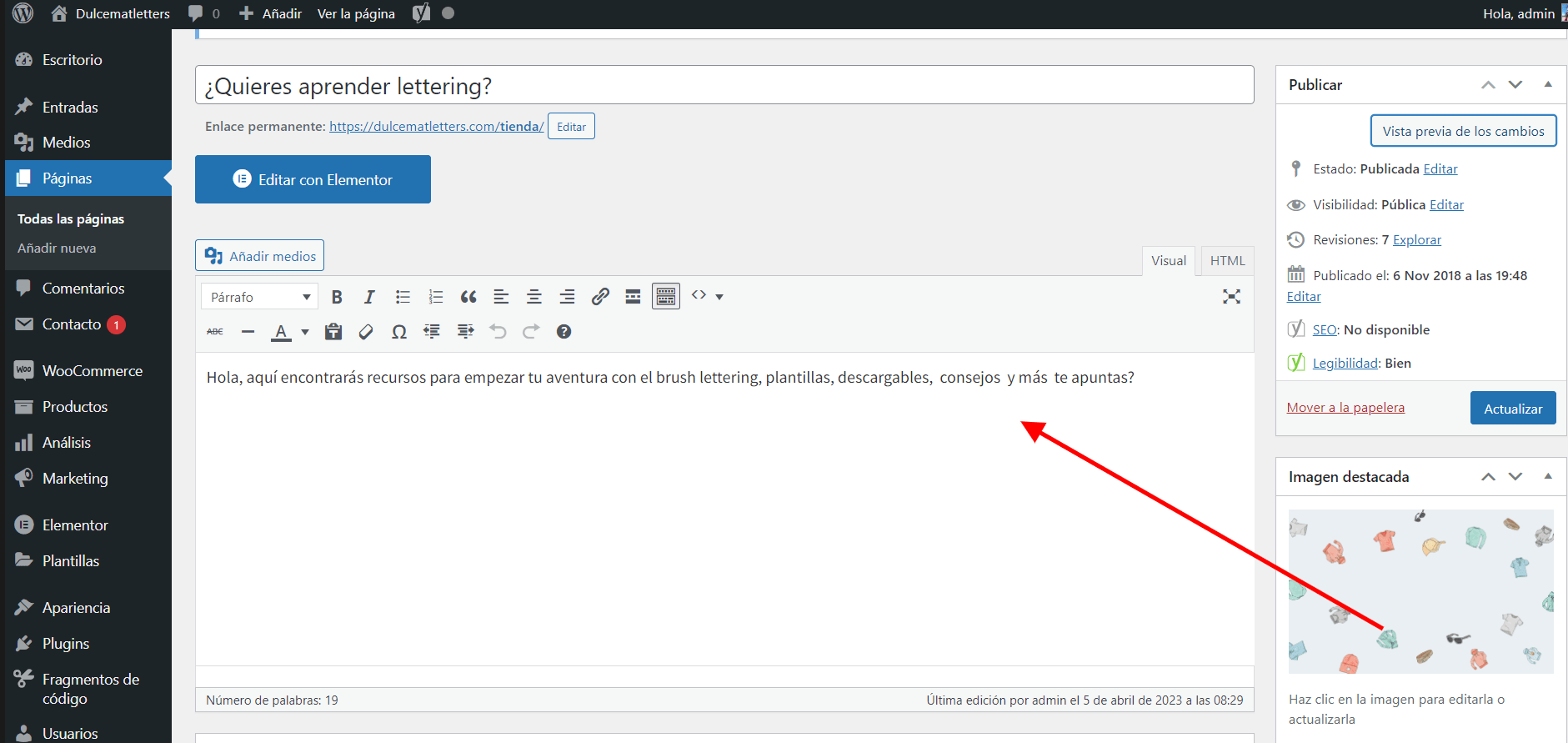Insert special character omega icon
The image size is (1568, 743).
pyautogui.click(x=399, y=332)
